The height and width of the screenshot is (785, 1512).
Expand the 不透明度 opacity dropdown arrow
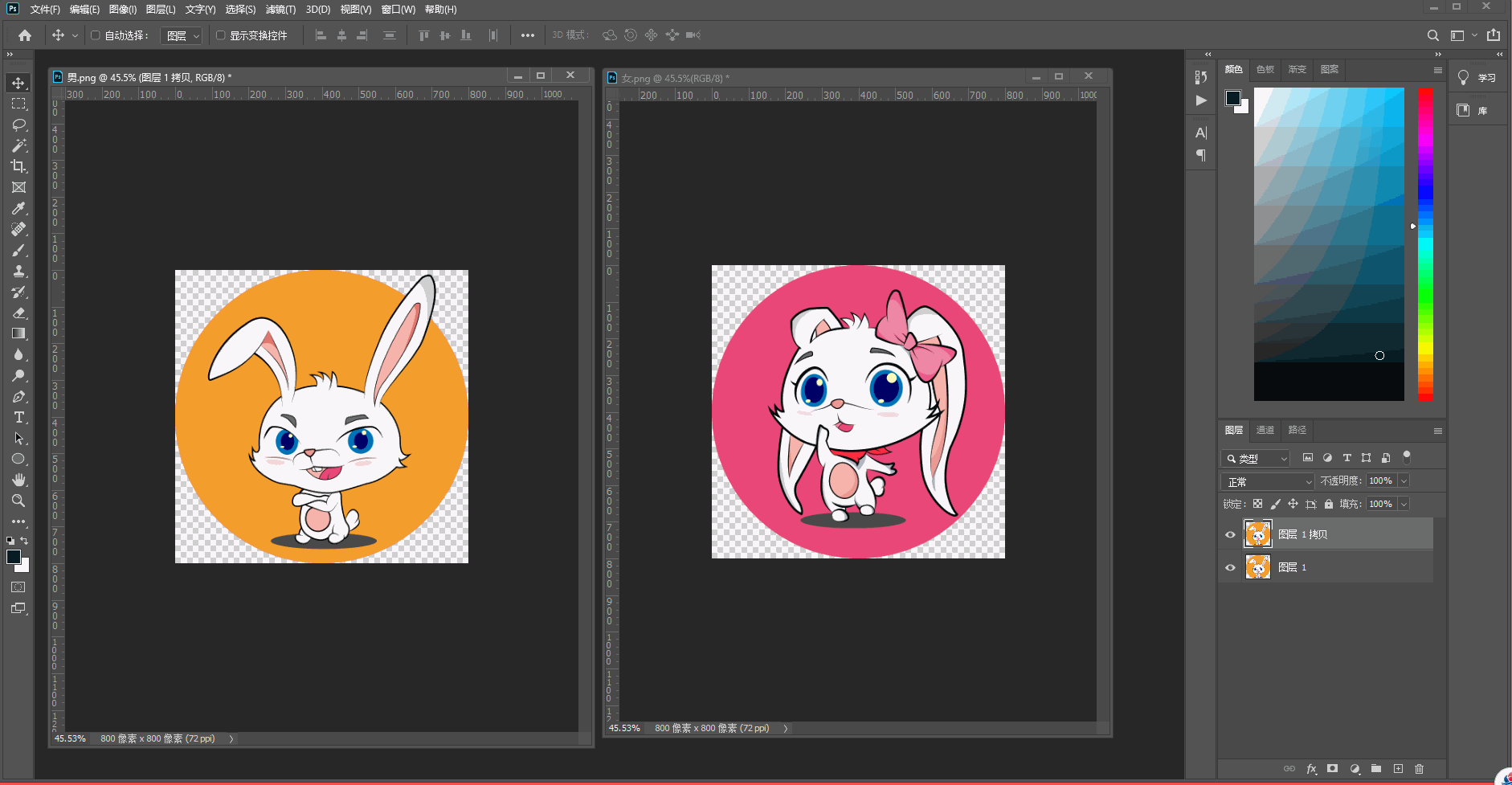(x=1404, y=481)
